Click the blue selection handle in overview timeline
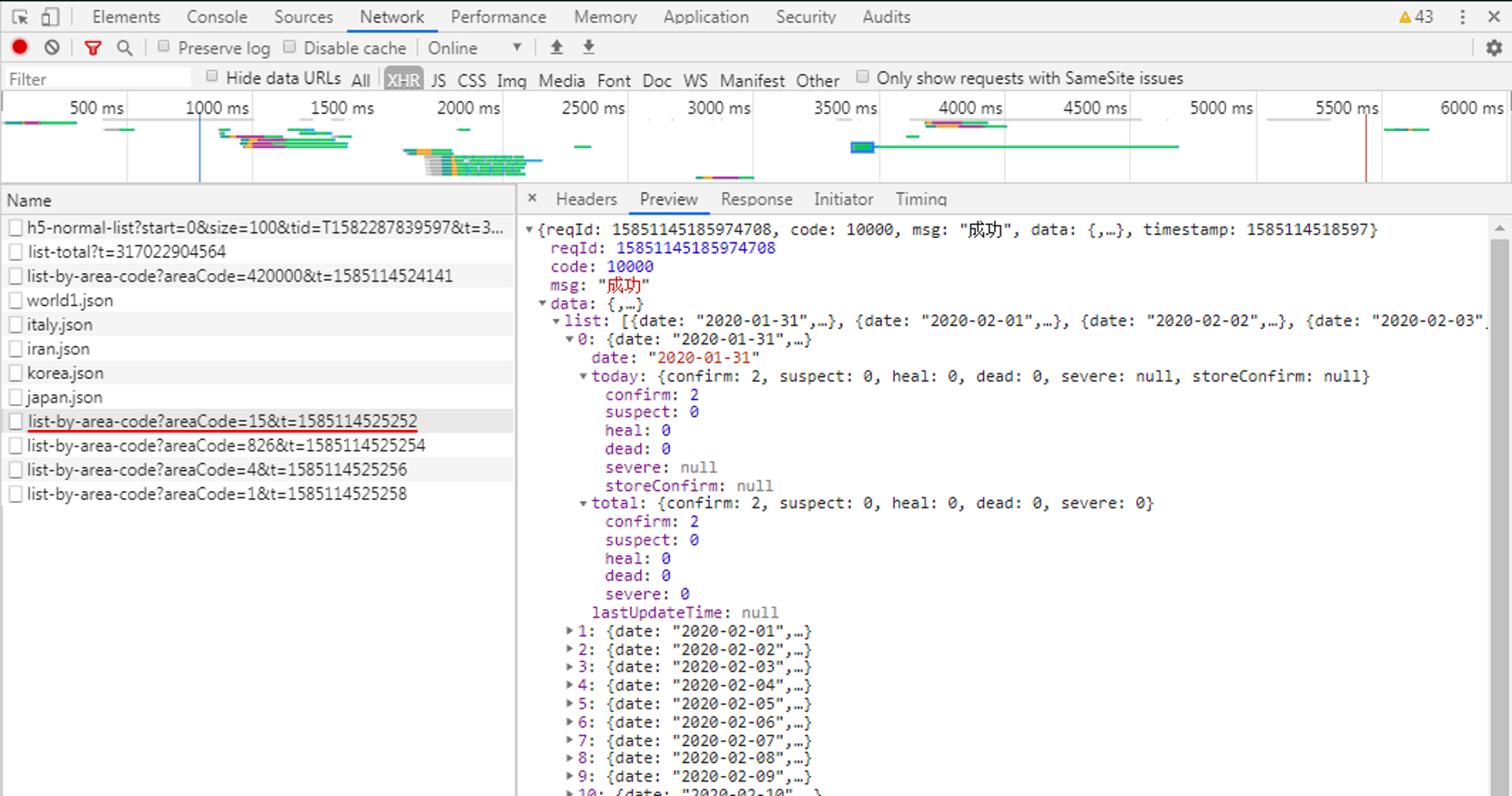 tap(862, 147)
